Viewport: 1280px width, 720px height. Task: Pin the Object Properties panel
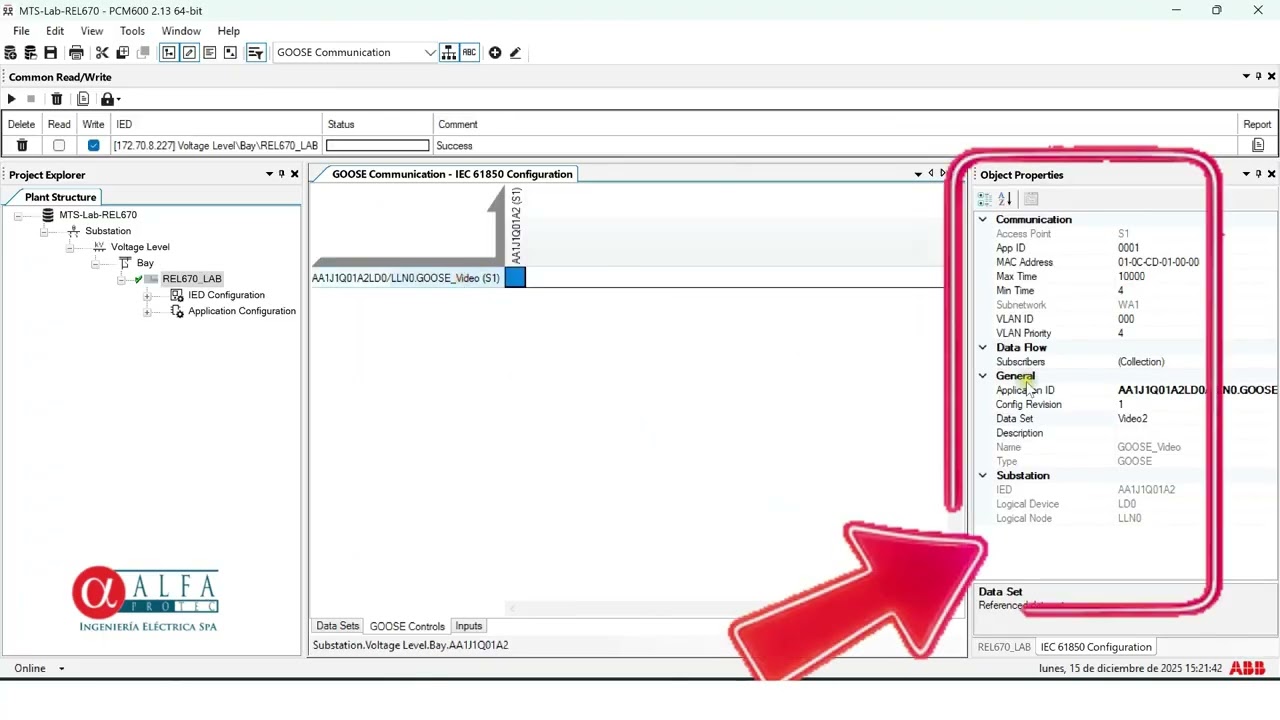coord(1258,174)
